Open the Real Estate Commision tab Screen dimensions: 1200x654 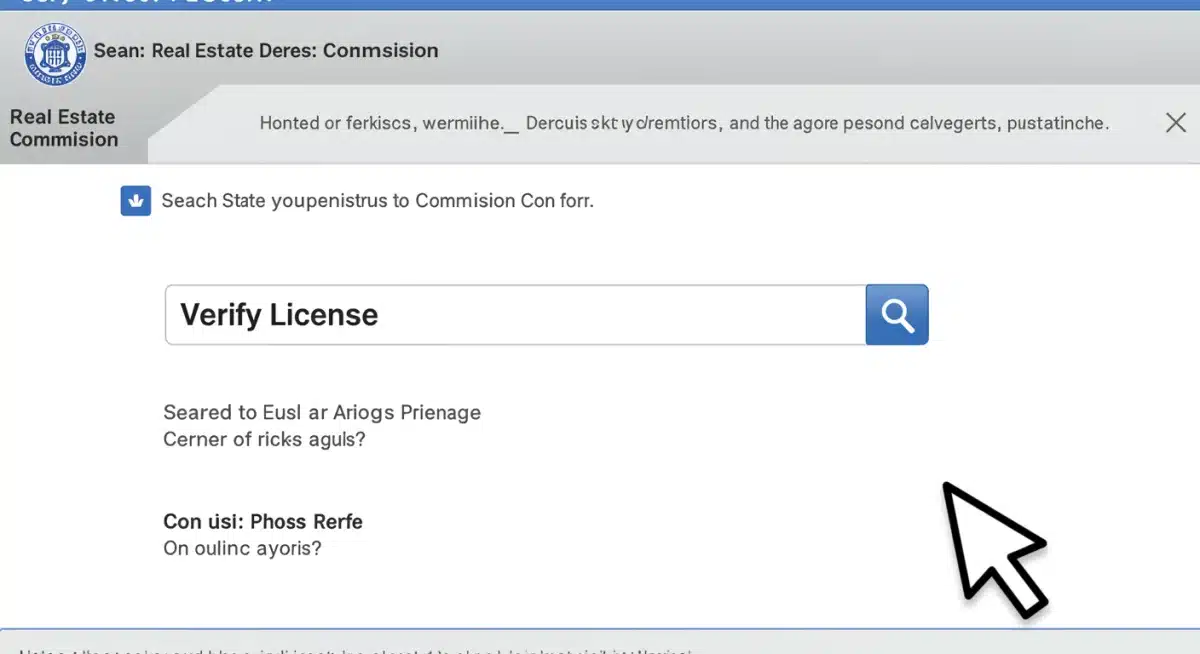pyautogui.click(x=64, y=128)
